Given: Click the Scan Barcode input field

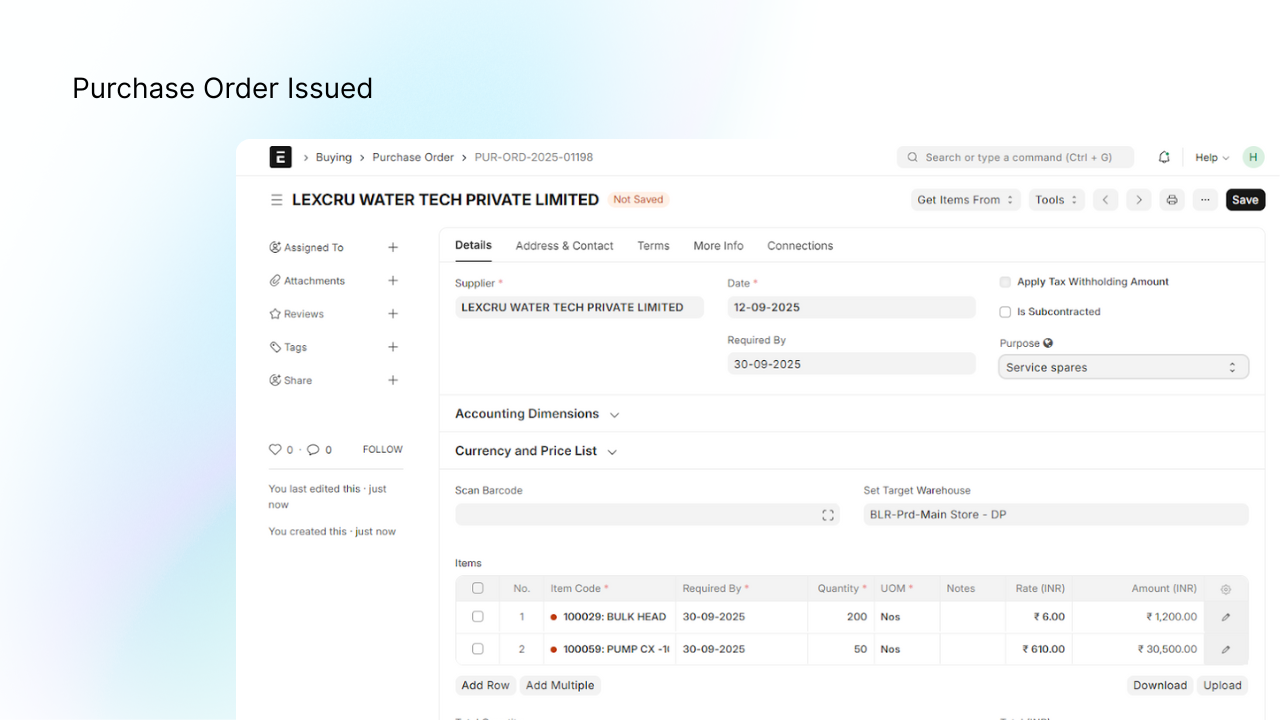Looking at the screenshot, I should tap(647, 515).
